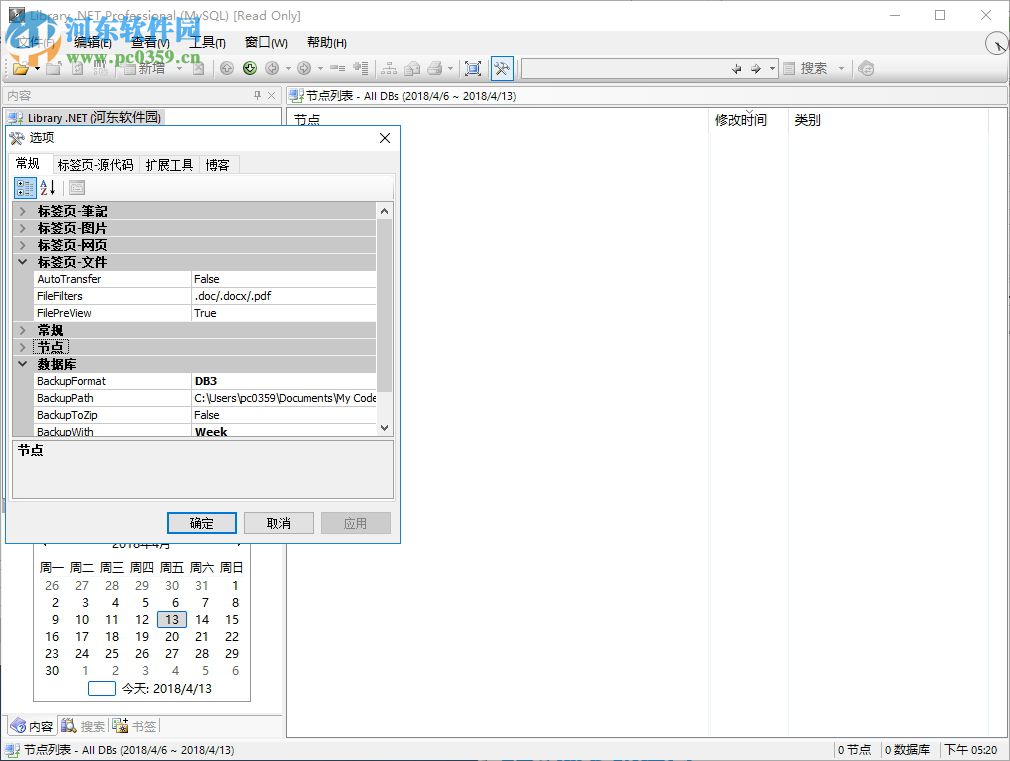The image size is (1010, 761).
Task: Open a file with the folder toolbar icon
Action: tap(22, 68)
